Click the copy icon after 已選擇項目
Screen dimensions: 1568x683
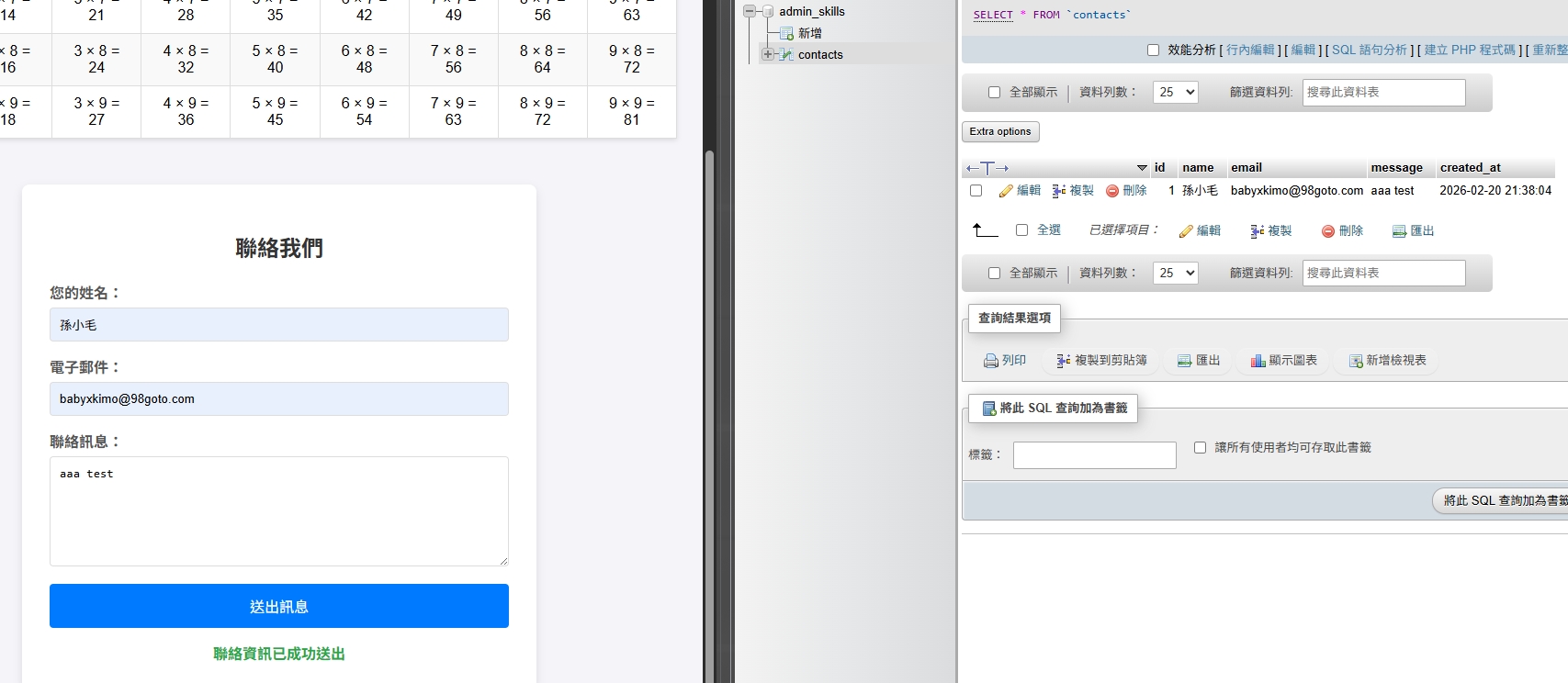click(x=1258, y=231)
